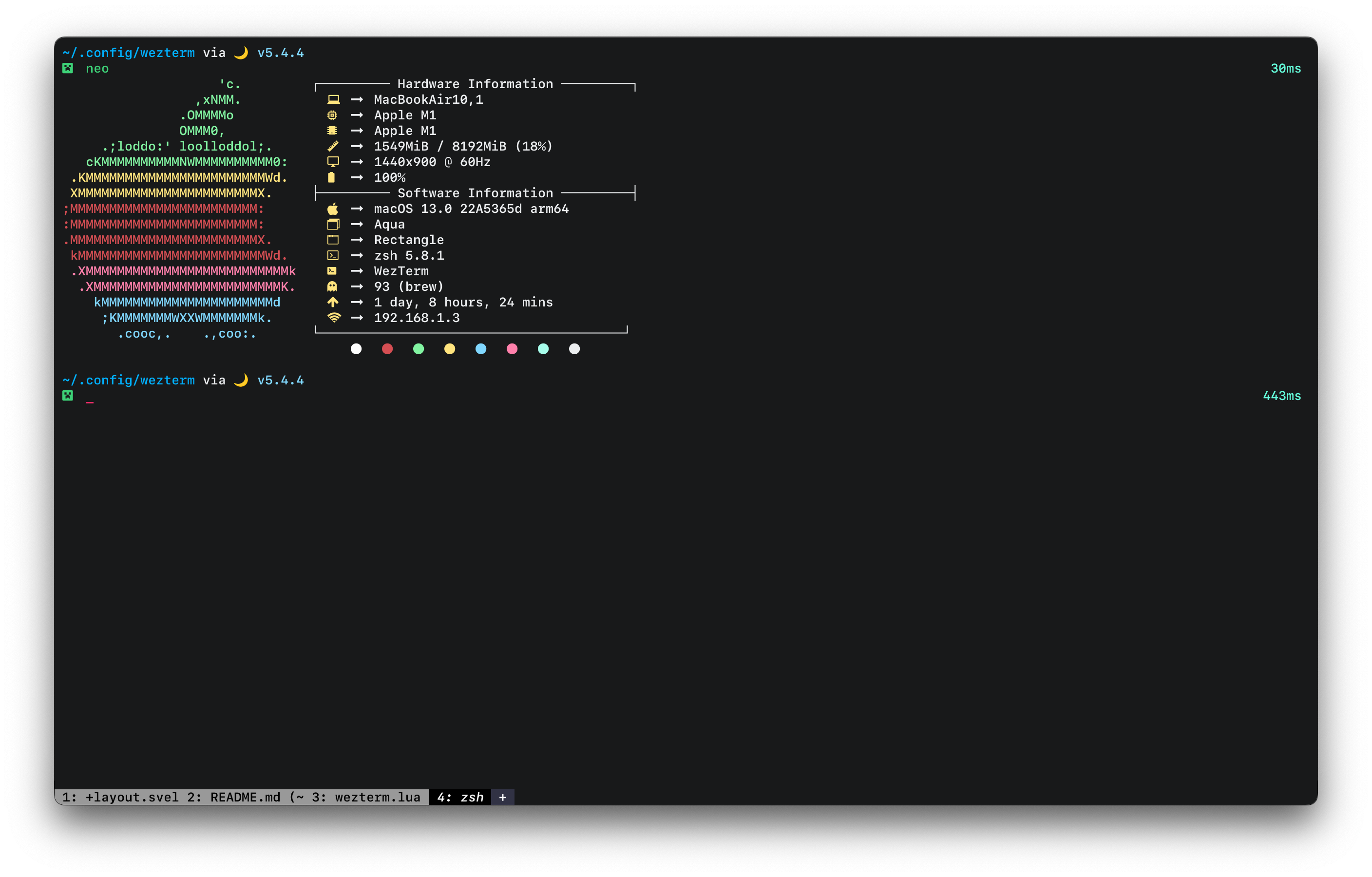Click the 'zsh 5.8.1' text
The width and height of the screenshot is (1372, 877).
[408, 256]
